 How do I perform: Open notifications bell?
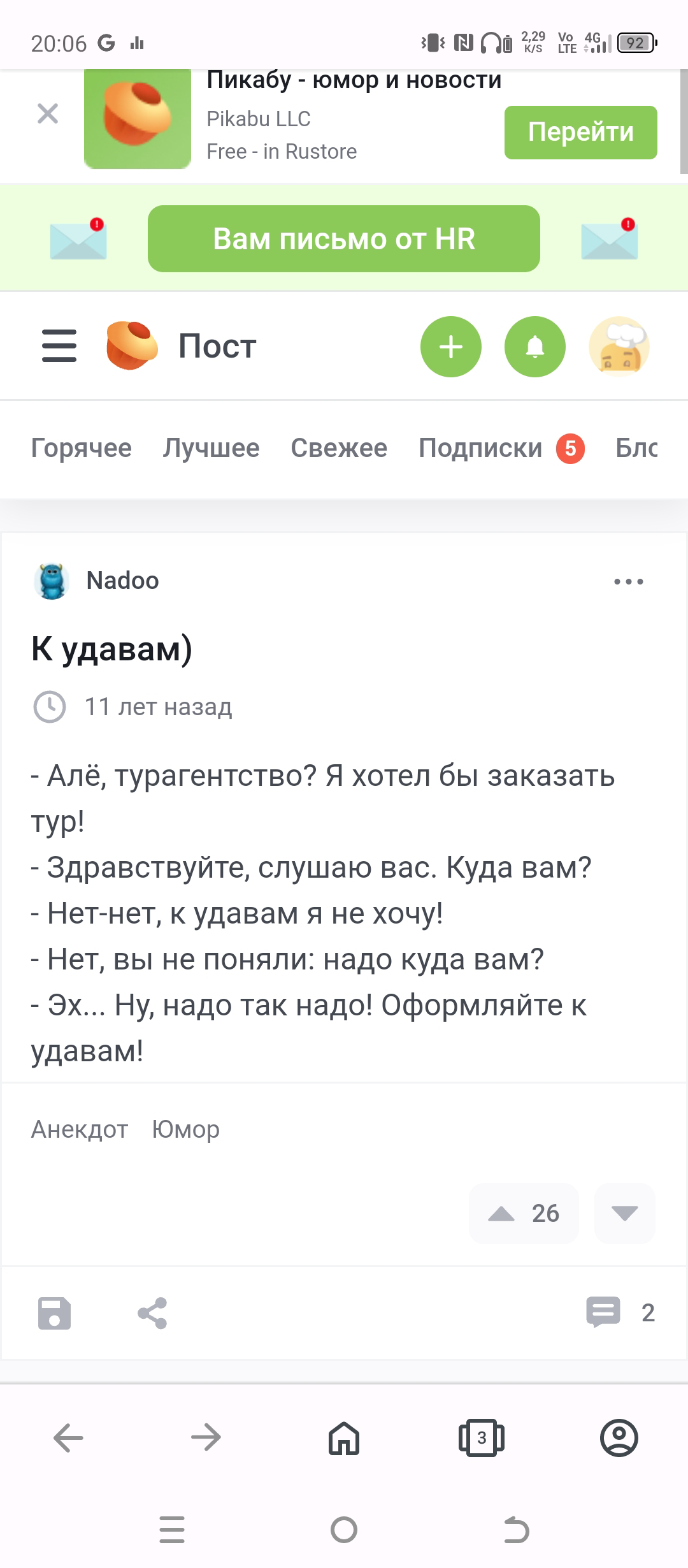click(x=534, y=347)
